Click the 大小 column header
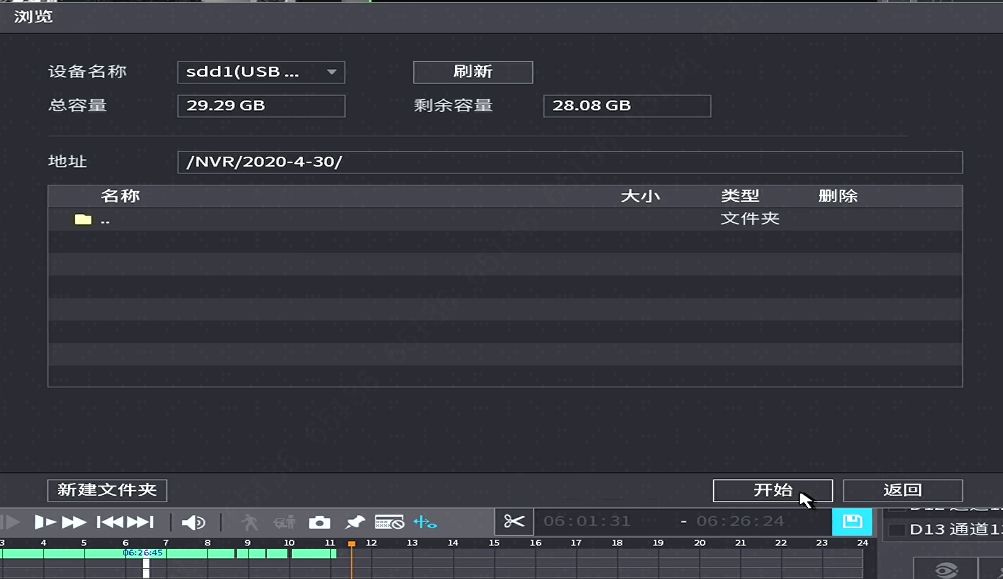The image size is (1003, 579). pos(640,196)
